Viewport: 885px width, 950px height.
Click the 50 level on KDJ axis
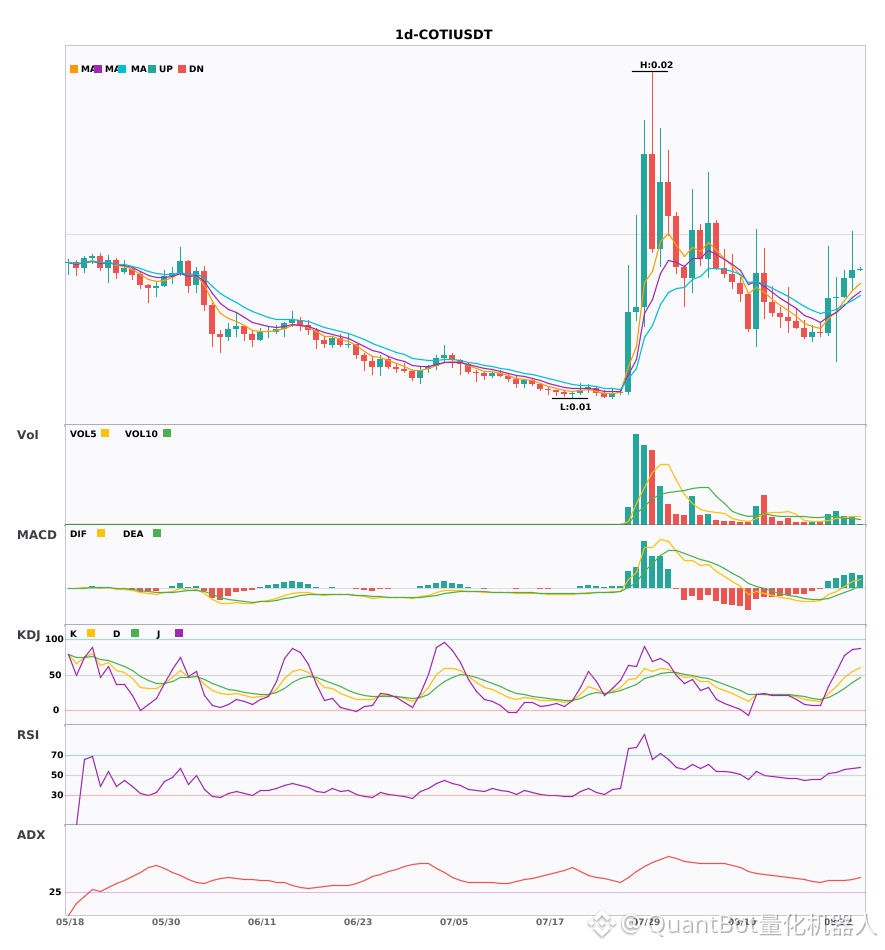pos(55,675)
